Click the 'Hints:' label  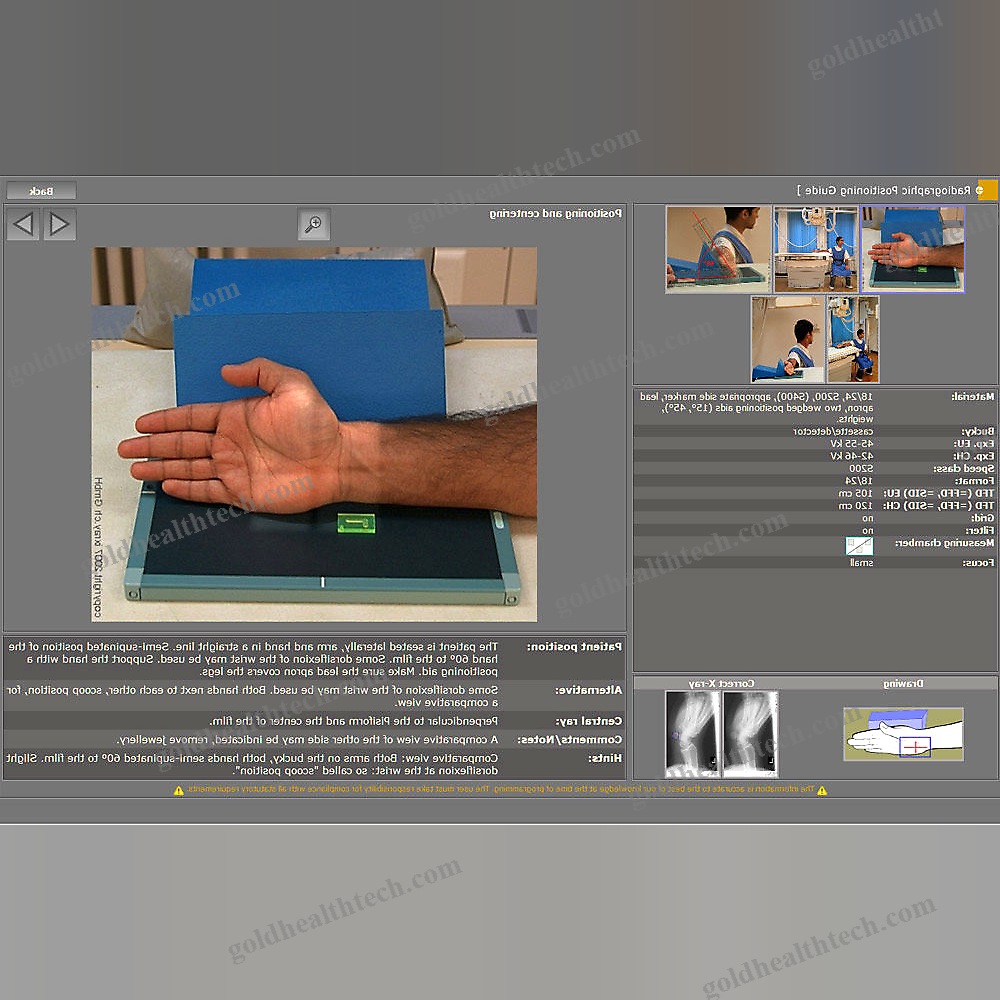point(605,758)
